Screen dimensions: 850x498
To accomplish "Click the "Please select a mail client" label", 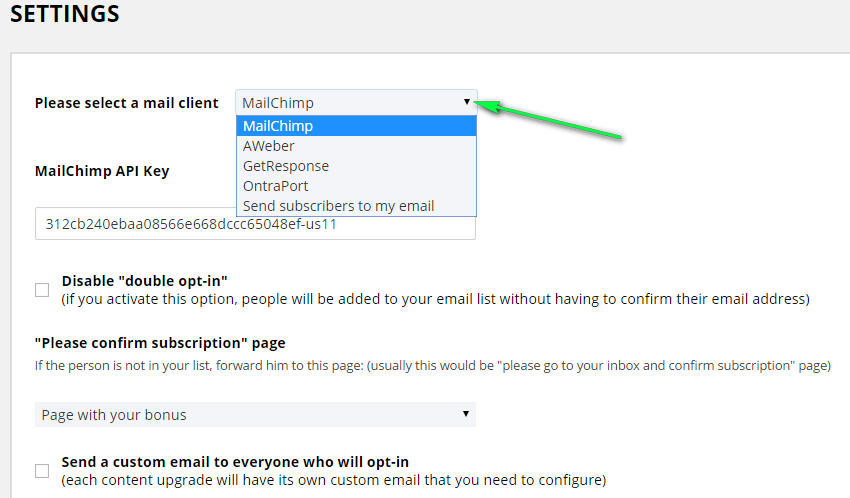I will [126, 103].
